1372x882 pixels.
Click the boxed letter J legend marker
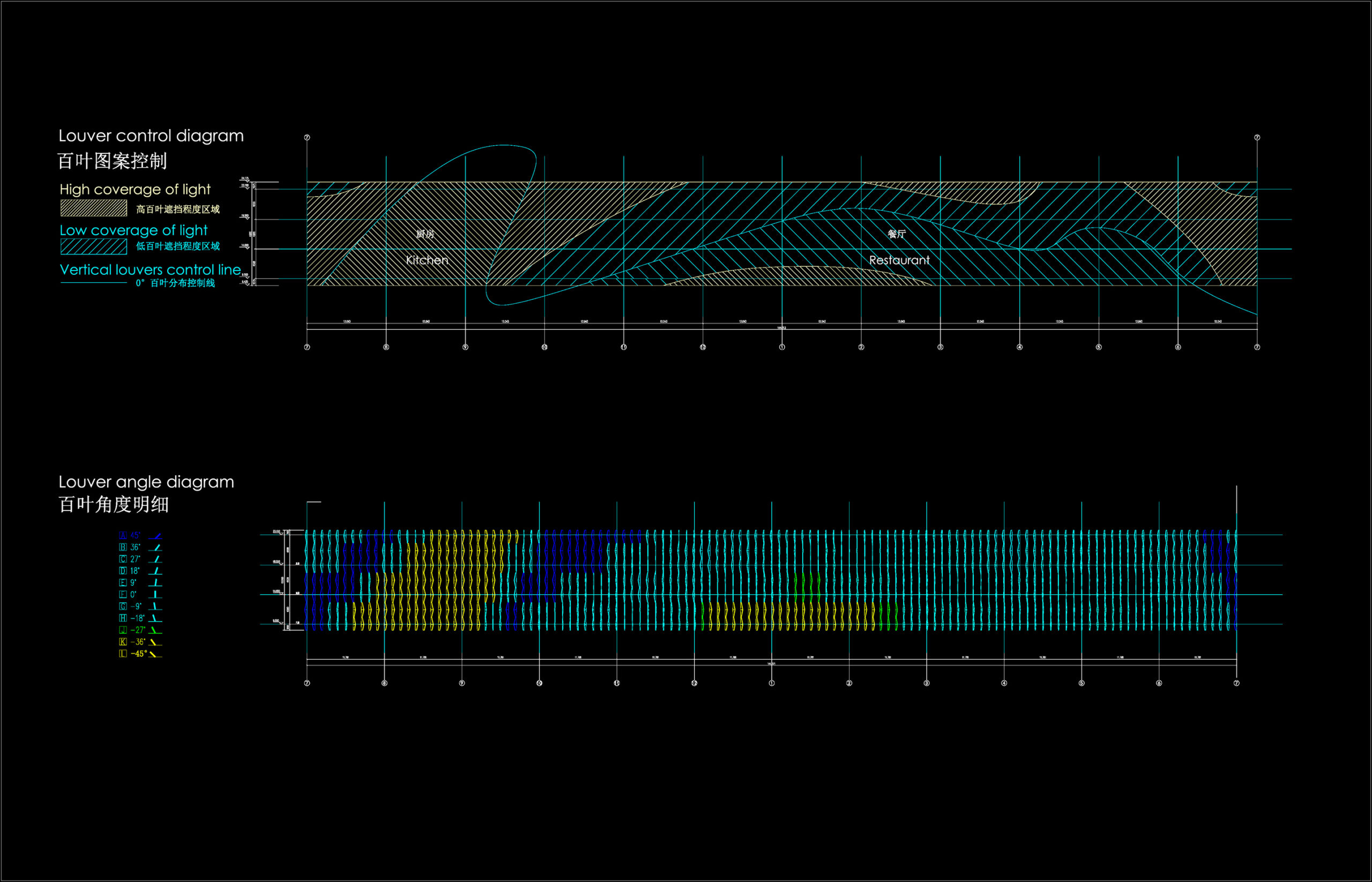coord(123,630)
